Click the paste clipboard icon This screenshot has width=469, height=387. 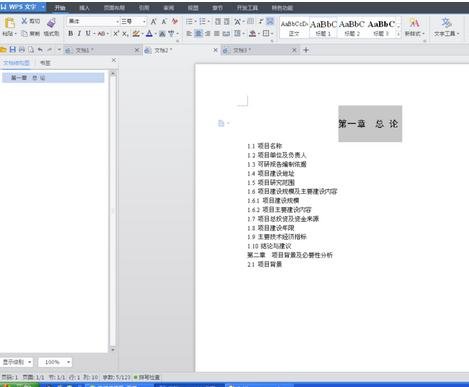[9, 23]
